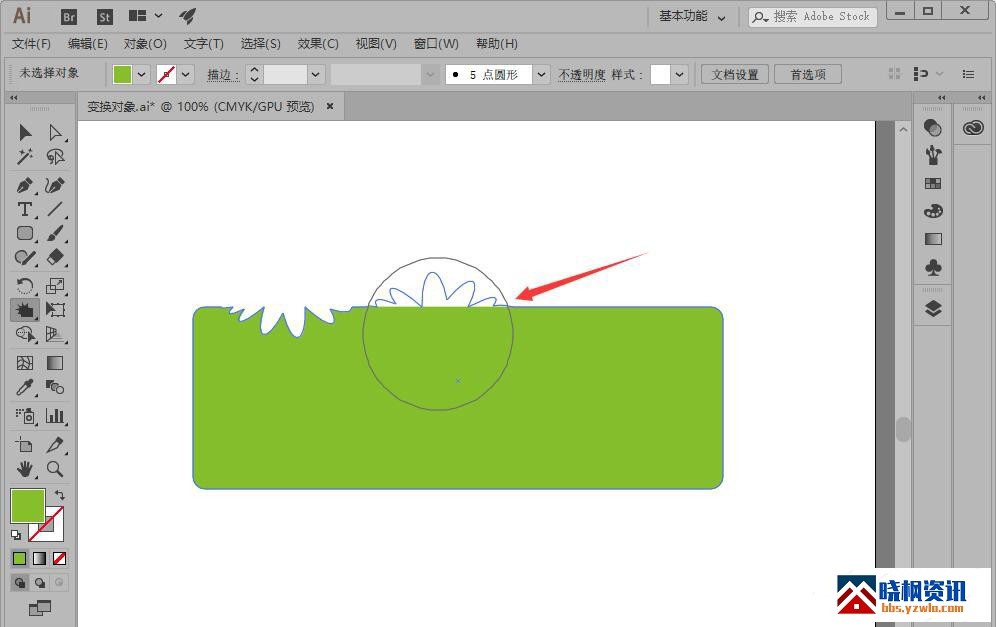The height and width of the screenshot is (627, 996).
Task: Set paint mode to Gradient
Action: (x=39, y=558)
